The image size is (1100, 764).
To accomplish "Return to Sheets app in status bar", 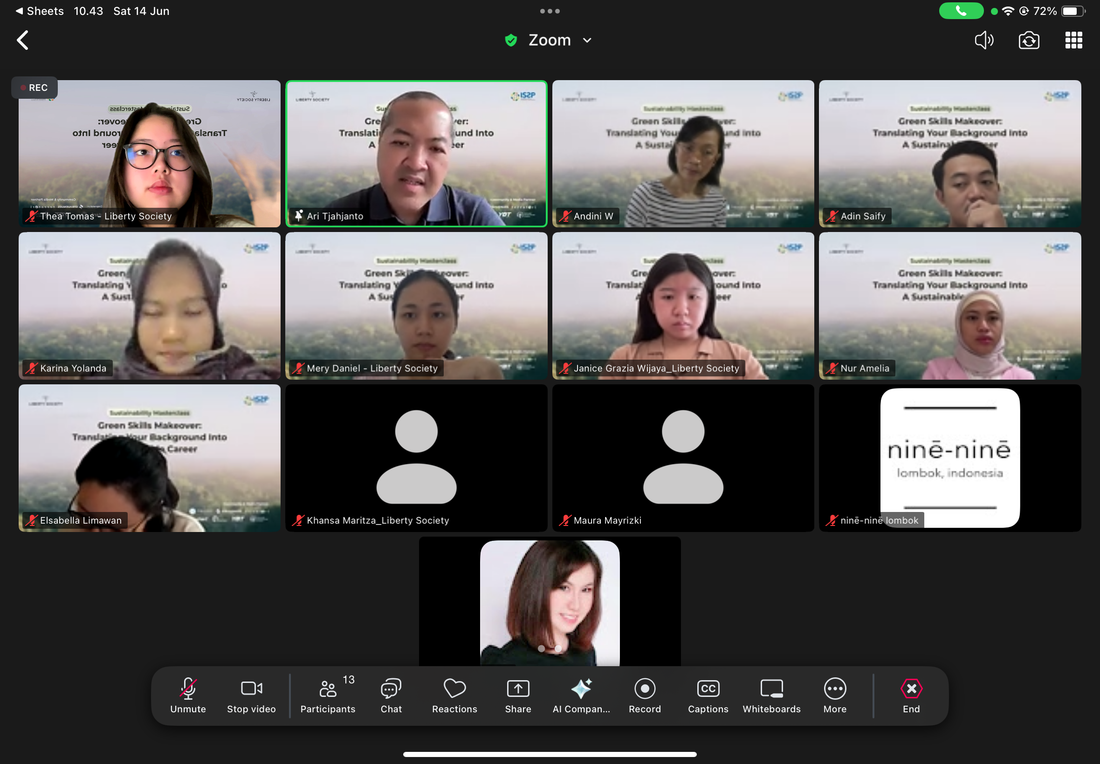I will point(38,11).
